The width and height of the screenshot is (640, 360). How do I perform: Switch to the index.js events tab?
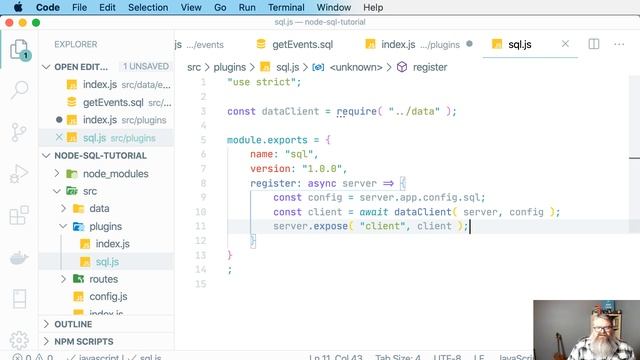[x=200, y=44]
